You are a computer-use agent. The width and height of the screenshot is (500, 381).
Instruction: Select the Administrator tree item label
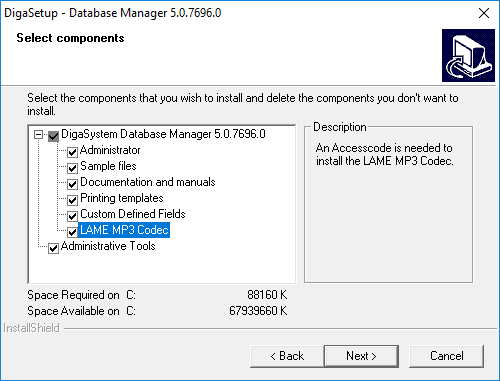pyautogui.click(x=110, y=150)
